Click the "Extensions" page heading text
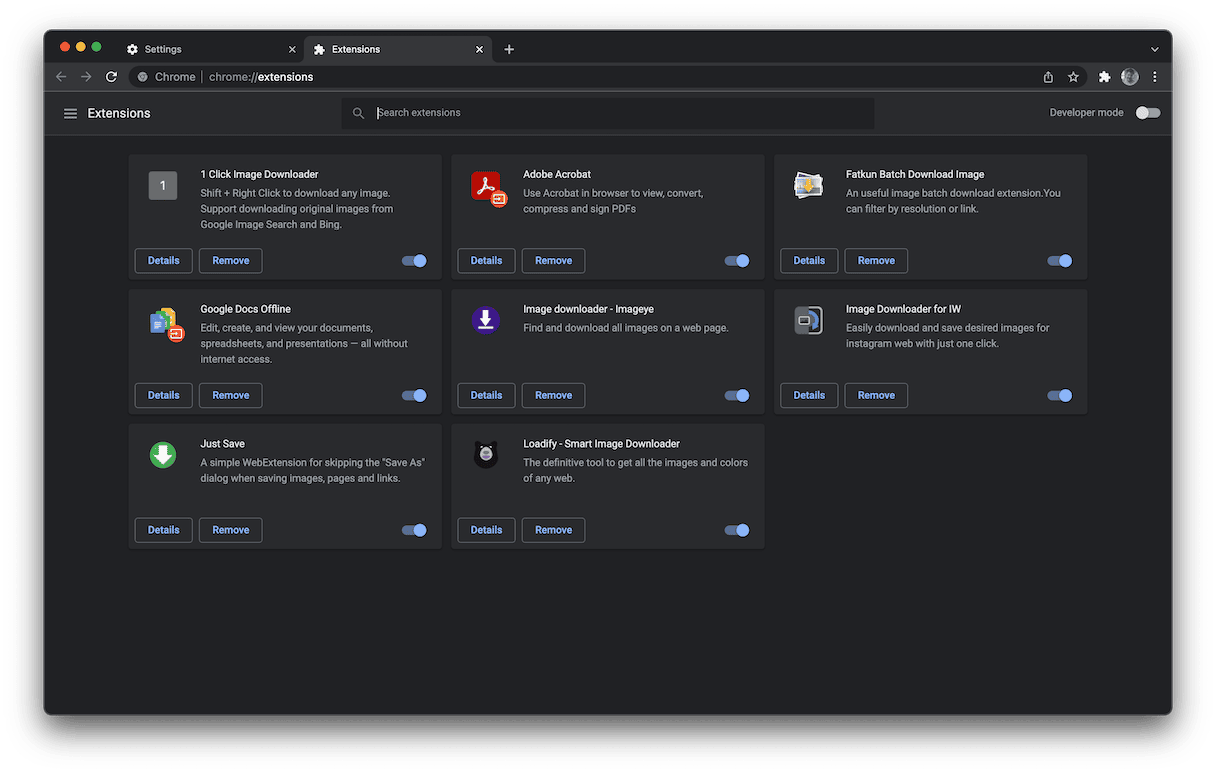The height and width of the screenshot is (773, 1216). (x=119, y=113)
